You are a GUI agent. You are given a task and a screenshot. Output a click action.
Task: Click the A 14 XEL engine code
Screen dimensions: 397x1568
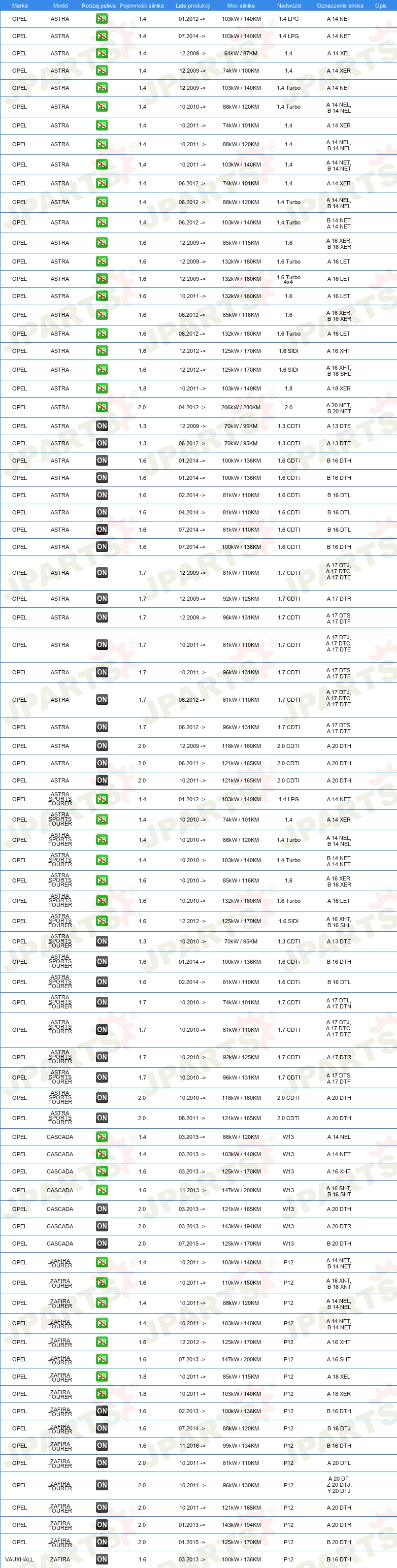339,53
